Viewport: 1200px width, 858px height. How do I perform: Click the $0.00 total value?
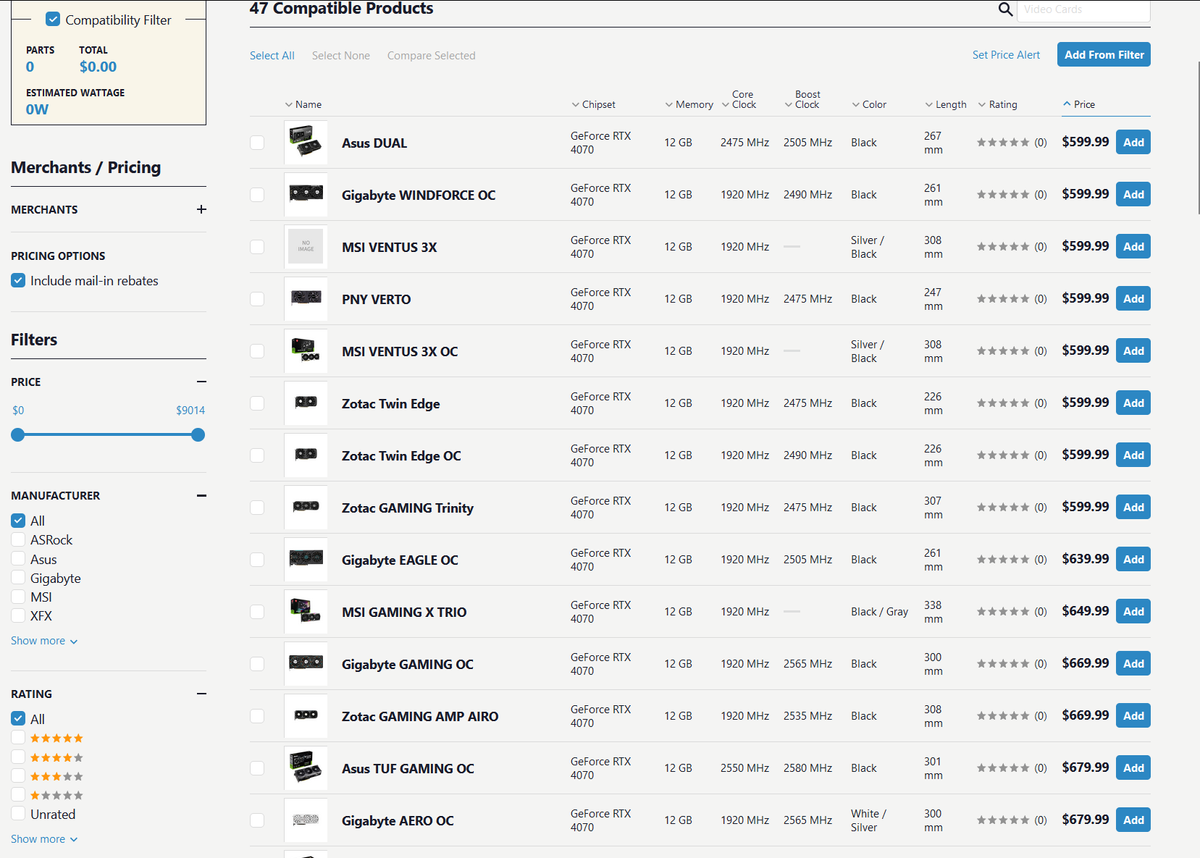tap(98, 67)
